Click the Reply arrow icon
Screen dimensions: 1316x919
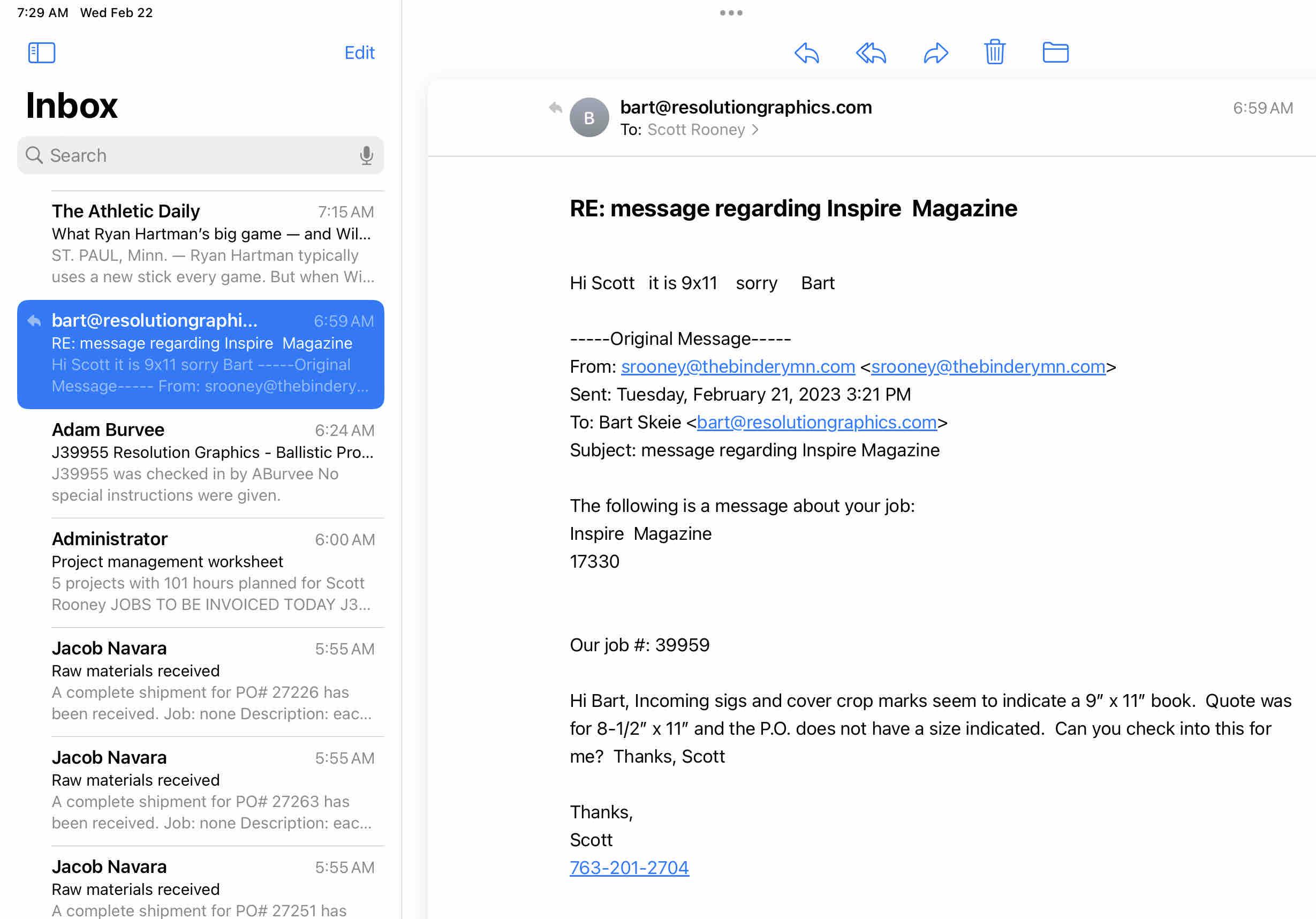(806, 52)
